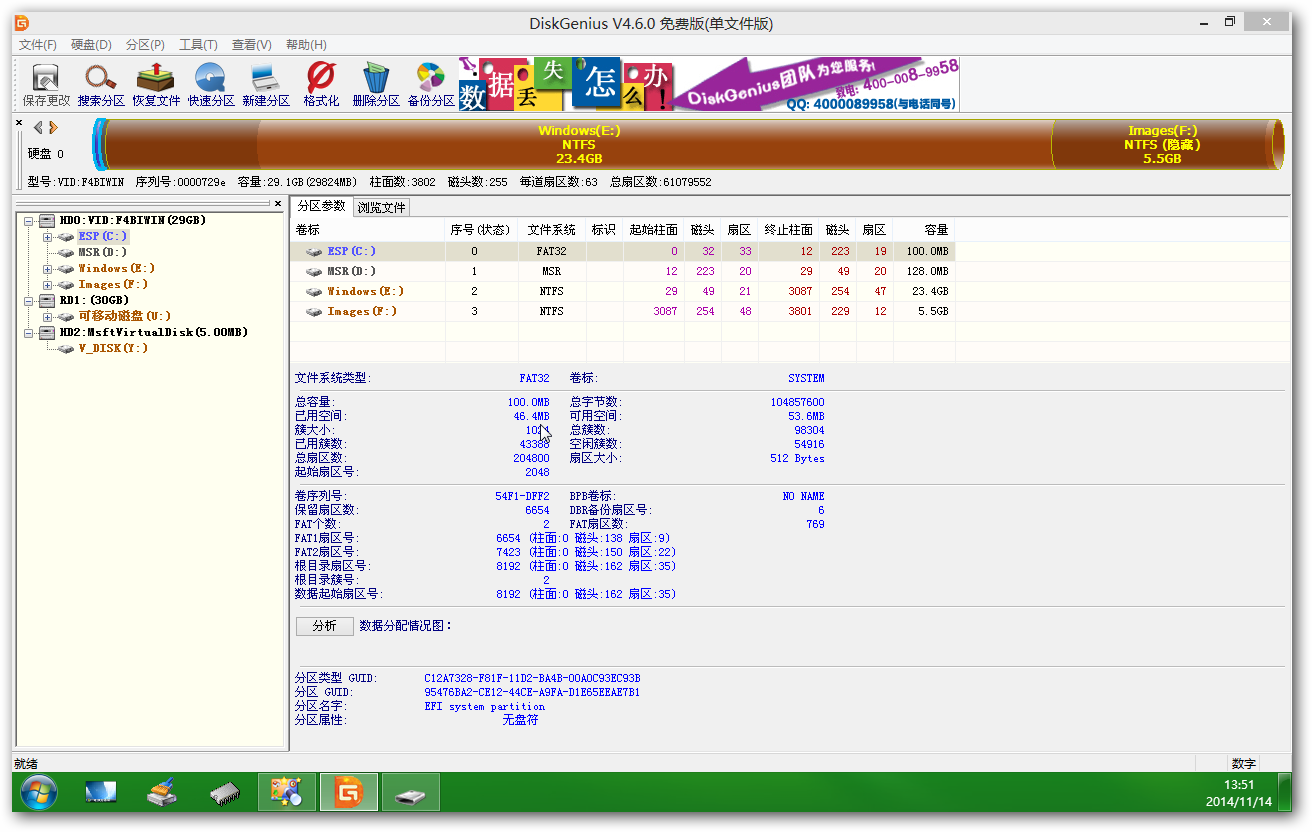Click Delete Partition (删除分区) trash icon
This screenshot has width=1312, height=832.
click(x=376, y=85)
